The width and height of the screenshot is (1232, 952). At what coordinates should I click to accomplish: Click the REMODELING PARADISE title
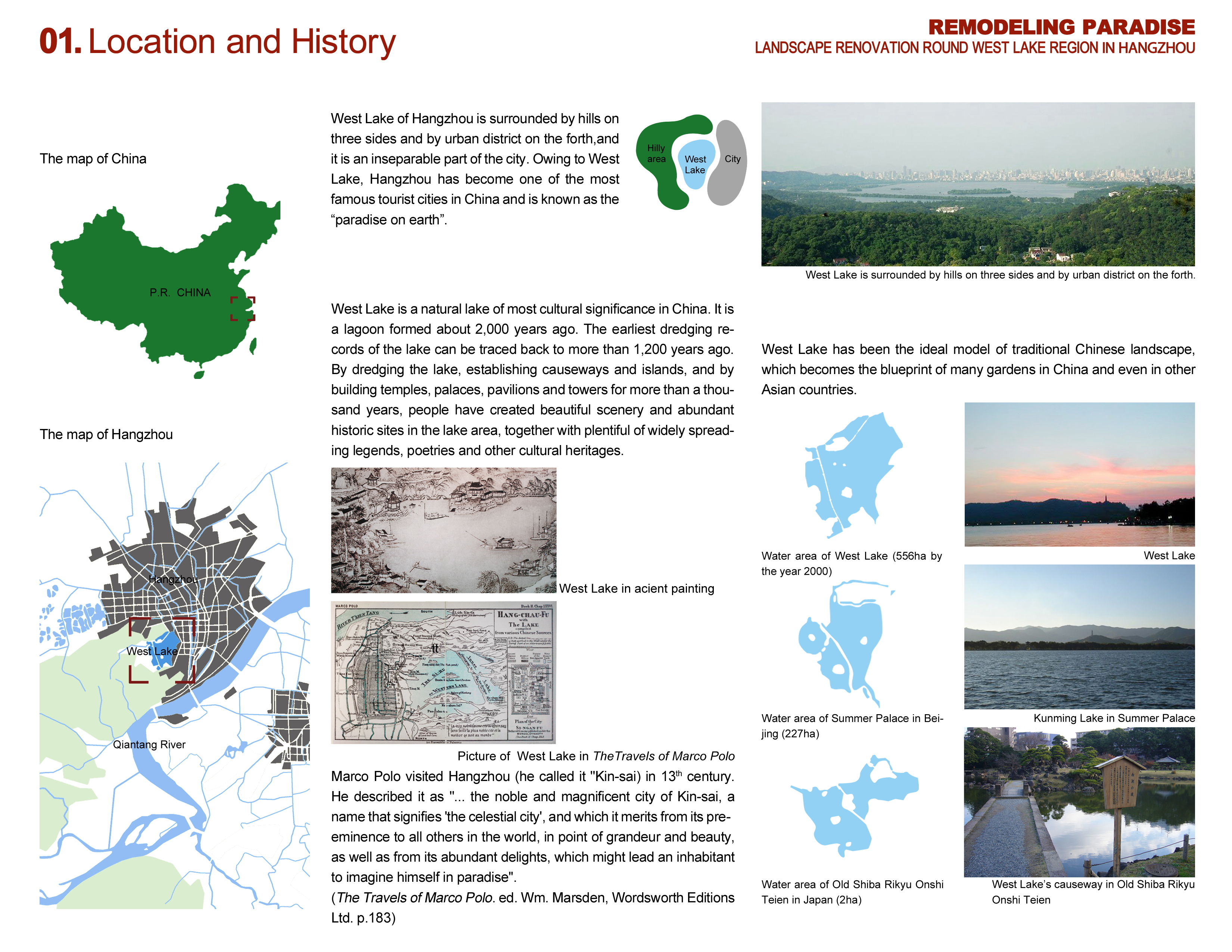point(1062,27)
